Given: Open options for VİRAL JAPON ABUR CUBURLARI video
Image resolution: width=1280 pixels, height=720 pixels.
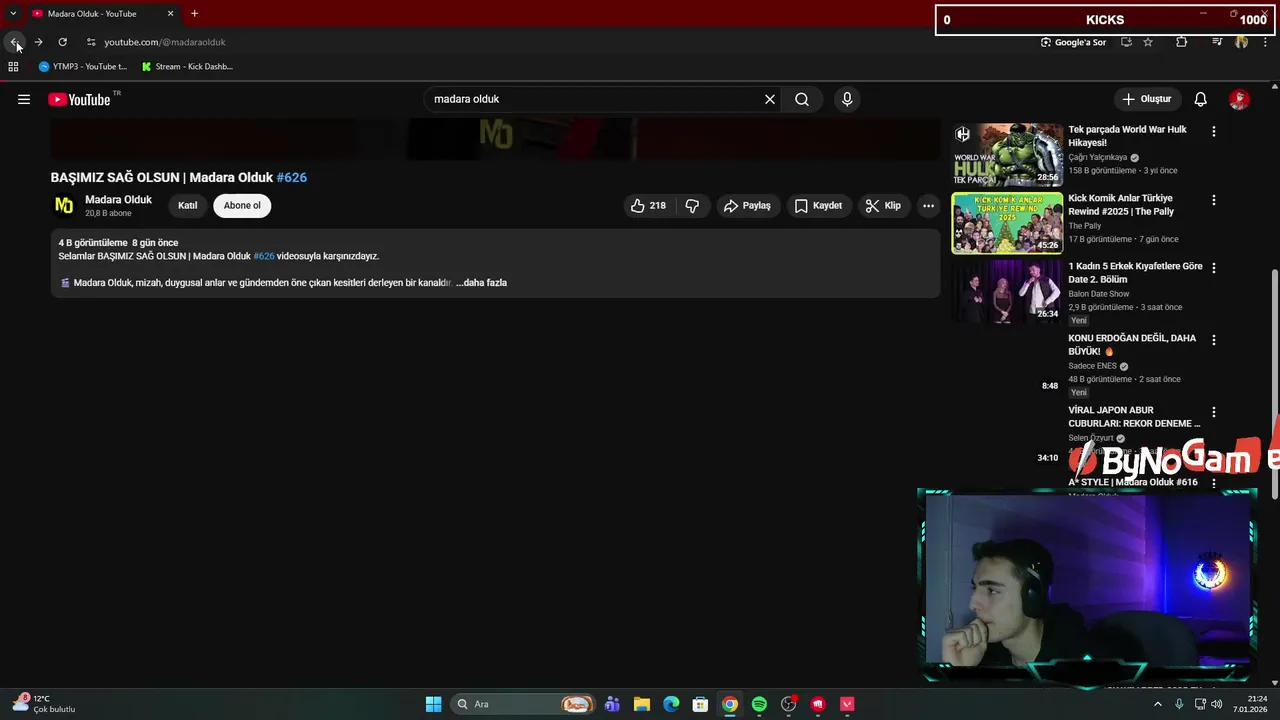Looking at the screenshot, I should tap(1214, 412).
